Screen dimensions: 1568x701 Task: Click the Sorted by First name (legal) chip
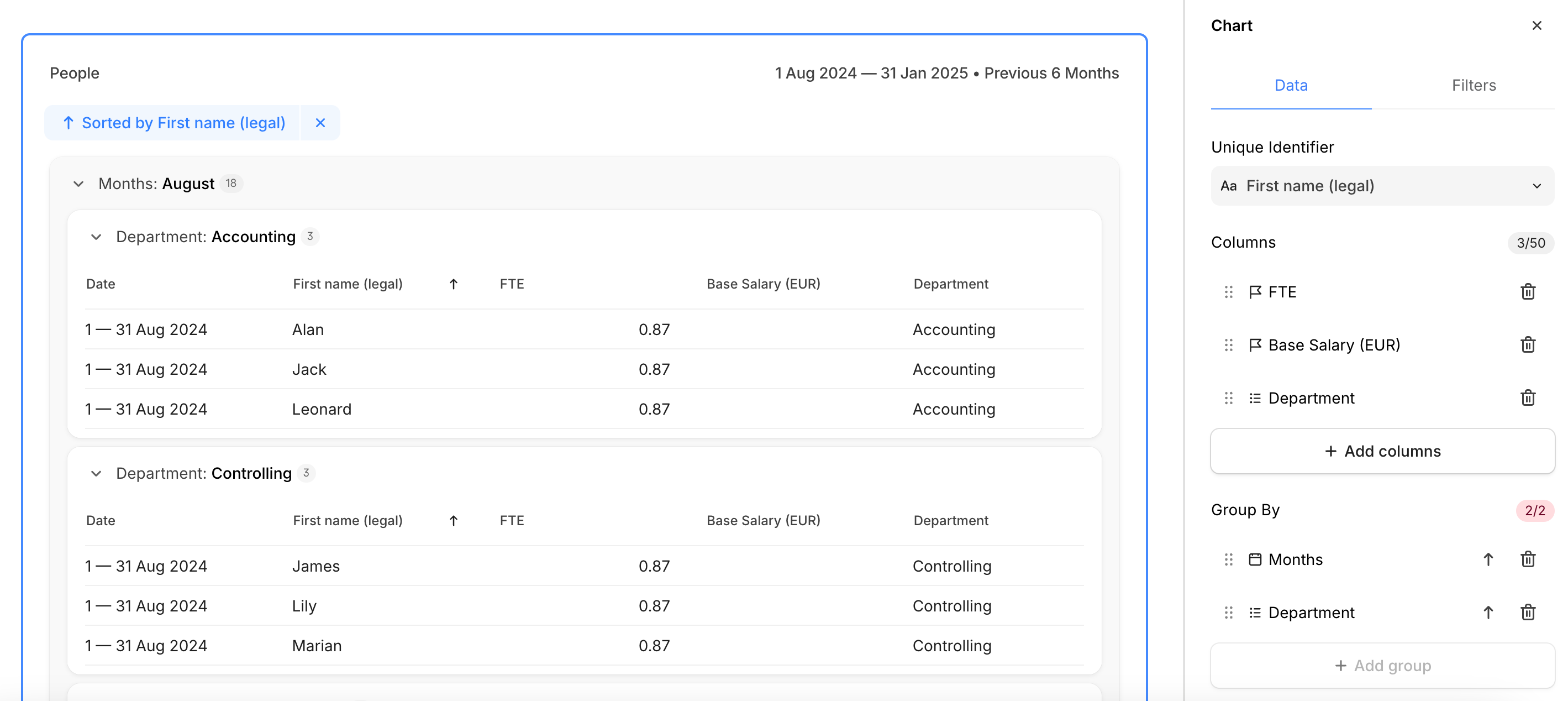pyautogui.click(x=173, y=123)
